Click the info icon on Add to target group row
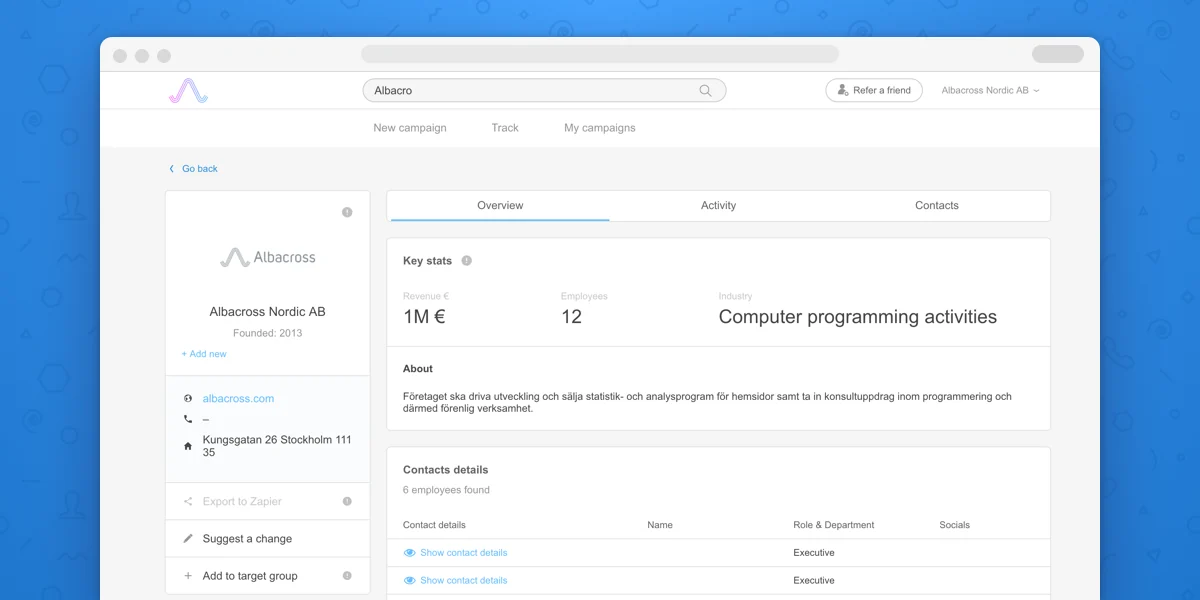 tap(347, 576)
